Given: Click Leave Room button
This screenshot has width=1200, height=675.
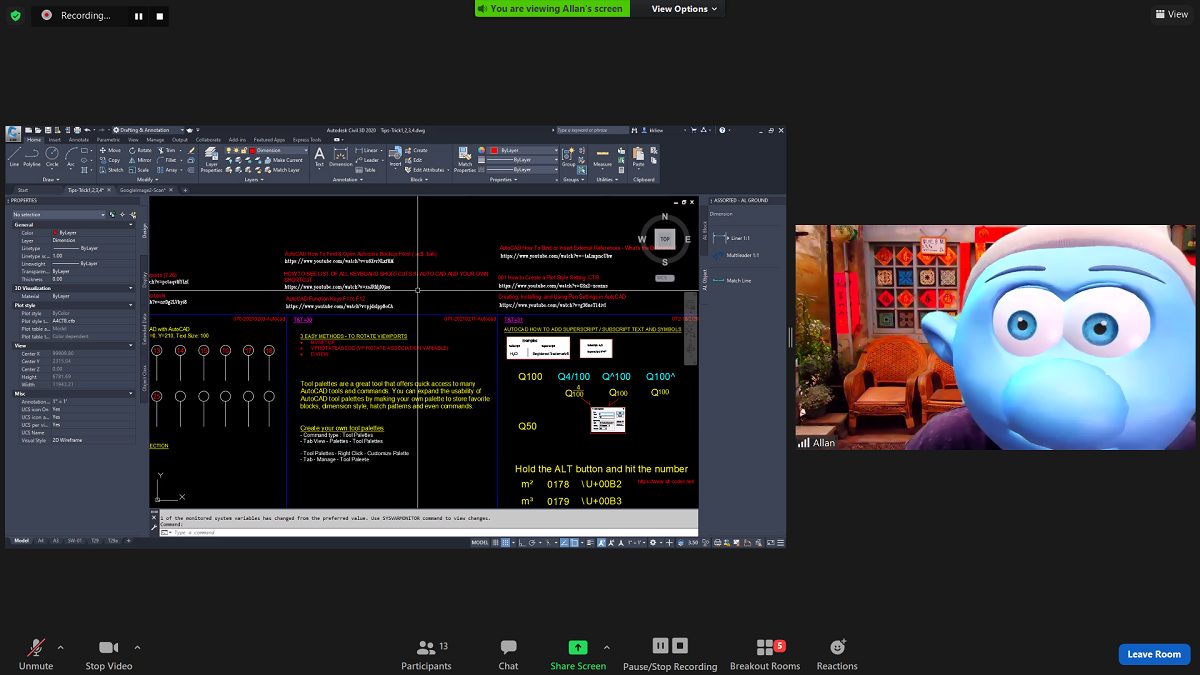Looking at the screenshot, I should (x=1154, y=654).
